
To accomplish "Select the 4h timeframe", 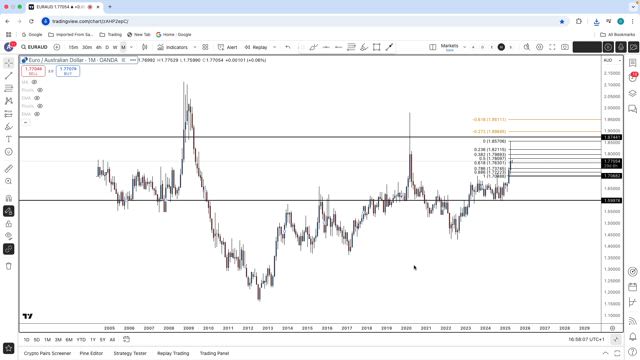I will (x=98, y=47).
